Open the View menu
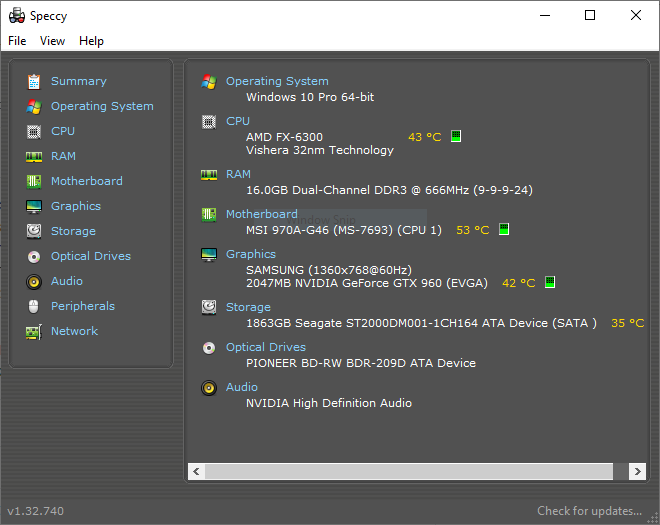This screenshot has height=525, width=660. 53,41
